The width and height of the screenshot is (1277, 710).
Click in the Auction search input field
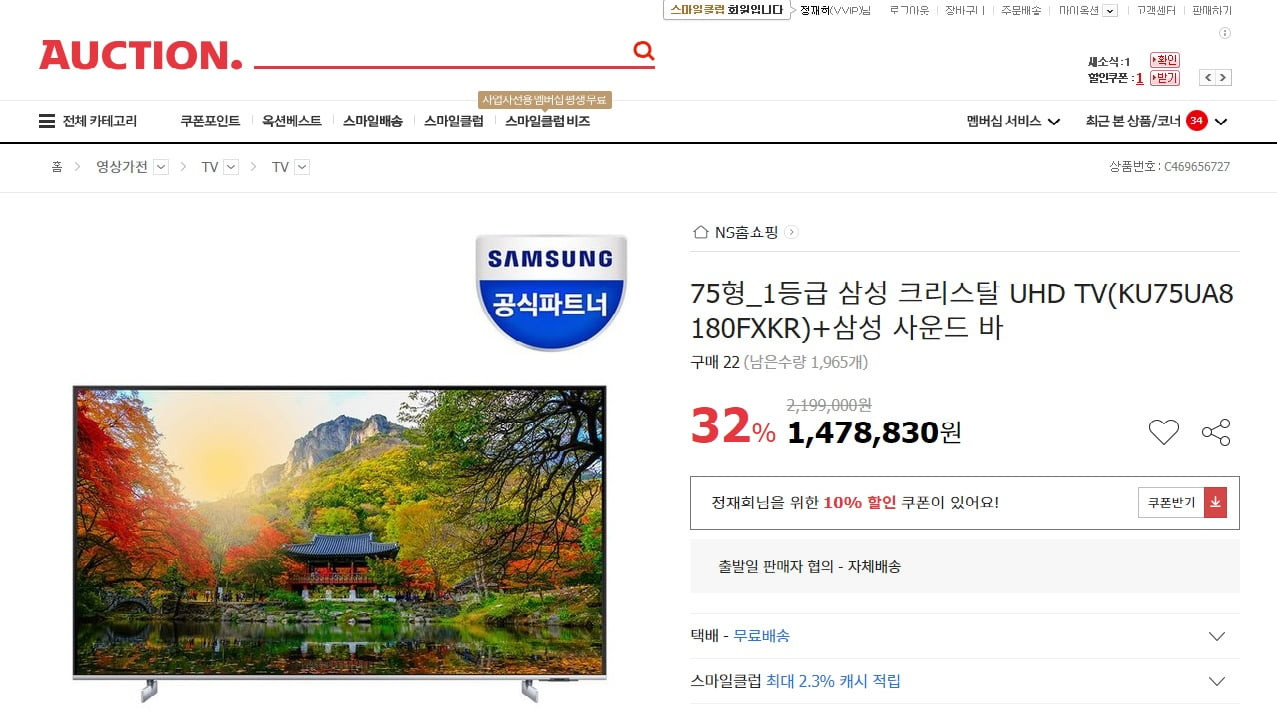[x=442, y=51]
